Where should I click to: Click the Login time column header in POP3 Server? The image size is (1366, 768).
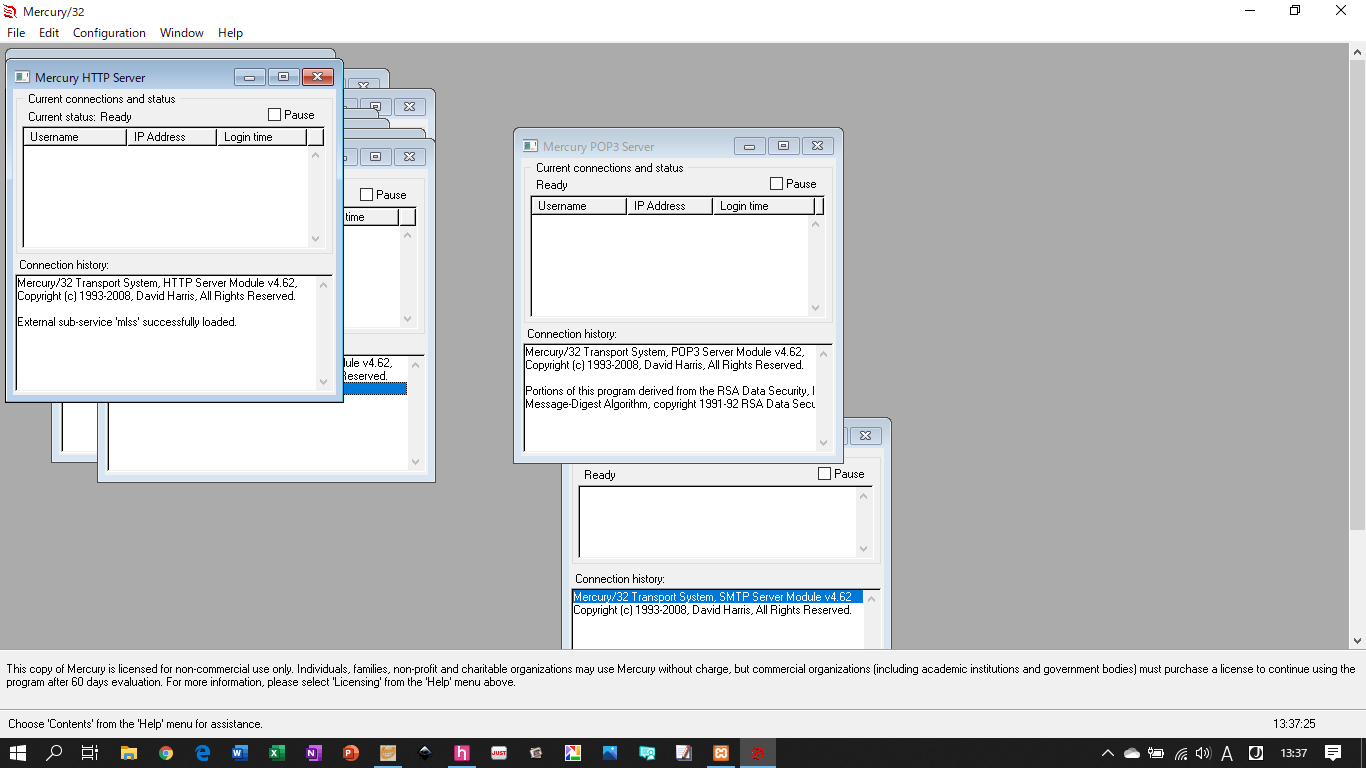(763, 206)
